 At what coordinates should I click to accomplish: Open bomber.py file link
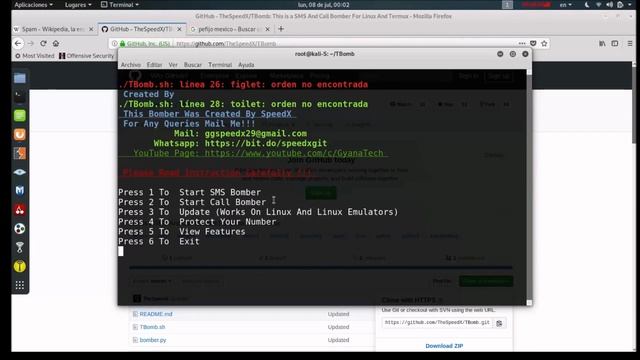153,340
